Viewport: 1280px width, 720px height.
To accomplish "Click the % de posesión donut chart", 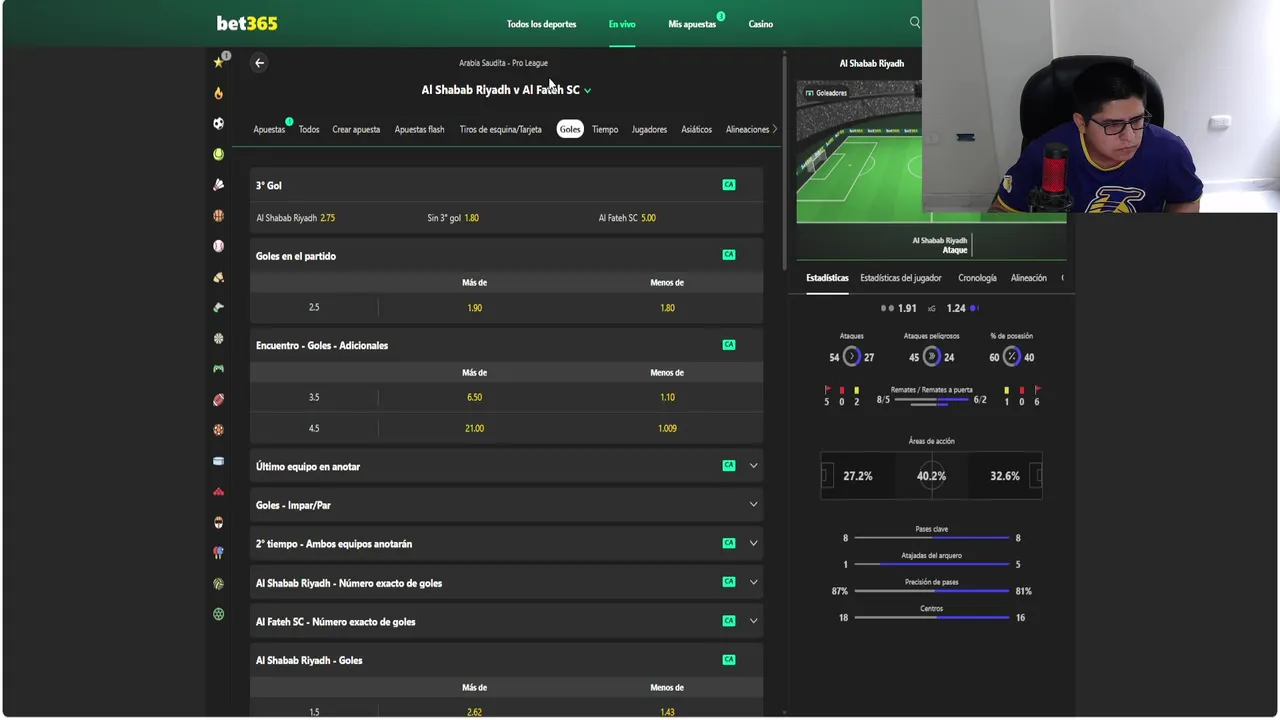I will pos(1011,356).
